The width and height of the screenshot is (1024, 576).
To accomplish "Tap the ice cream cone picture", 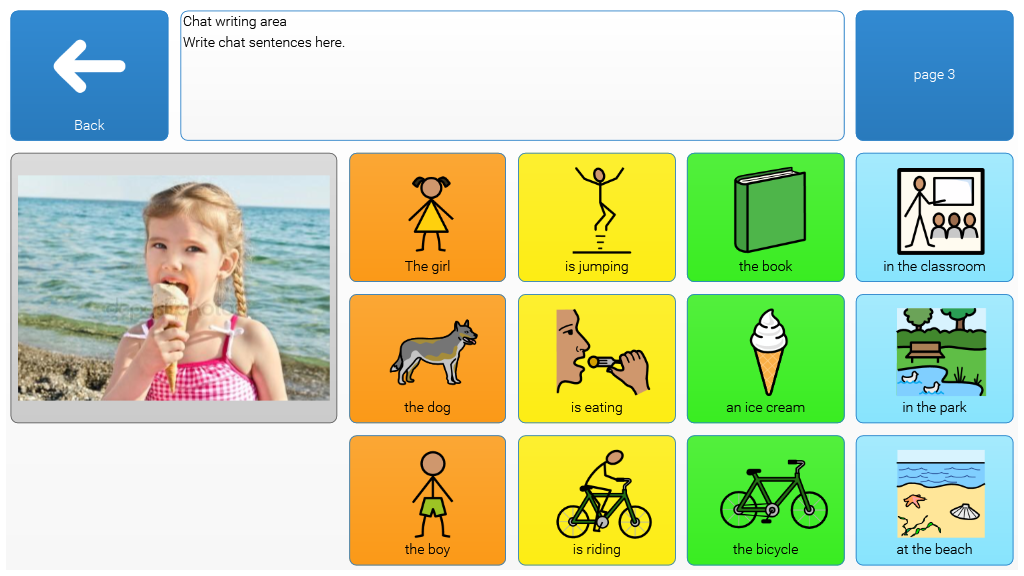I will pyautogui.click(x=768, y=351).
